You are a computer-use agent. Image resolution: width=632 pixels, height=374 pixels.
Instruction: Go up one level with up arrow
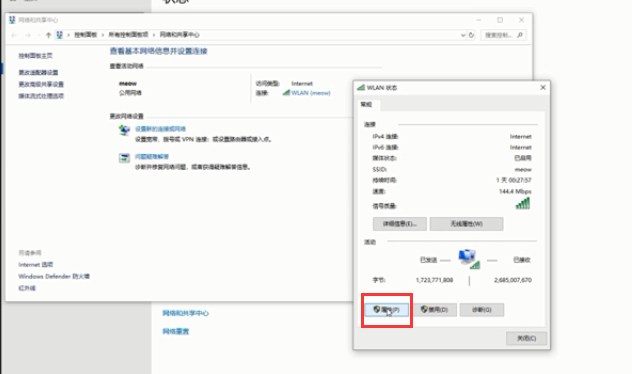[x=48, y=35]
